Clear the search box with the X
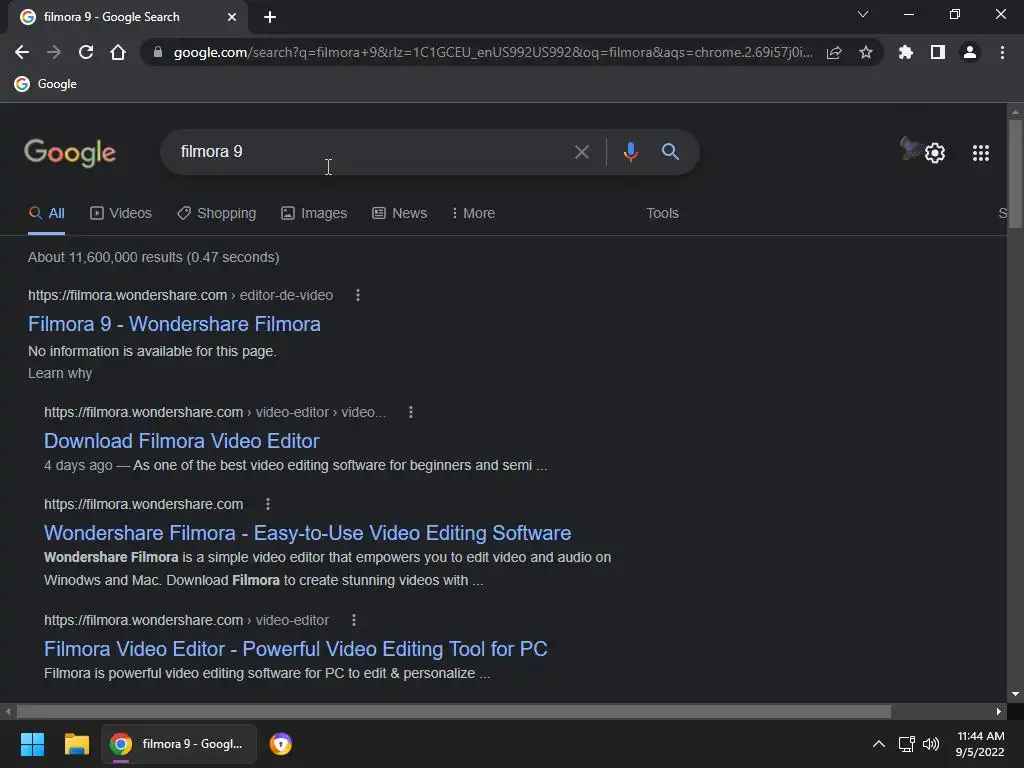1024x768 pixels. click(x=581, y=152)
